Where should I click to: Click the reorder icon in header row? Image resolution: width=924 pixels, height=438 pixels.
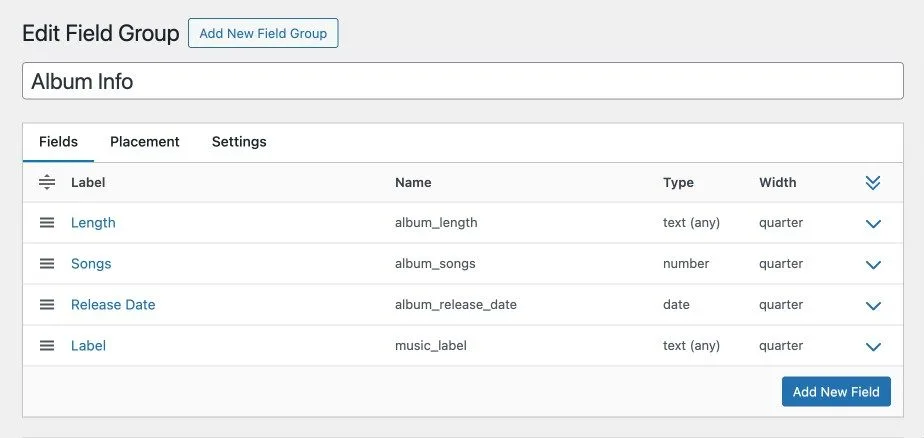(47, 183)
